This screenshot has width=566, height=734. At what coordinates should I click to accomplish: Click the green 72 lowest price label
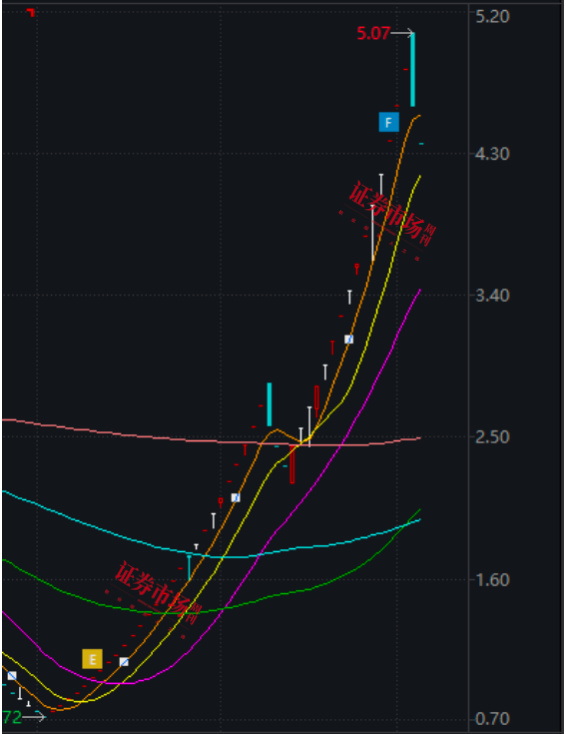pos(11,717)
